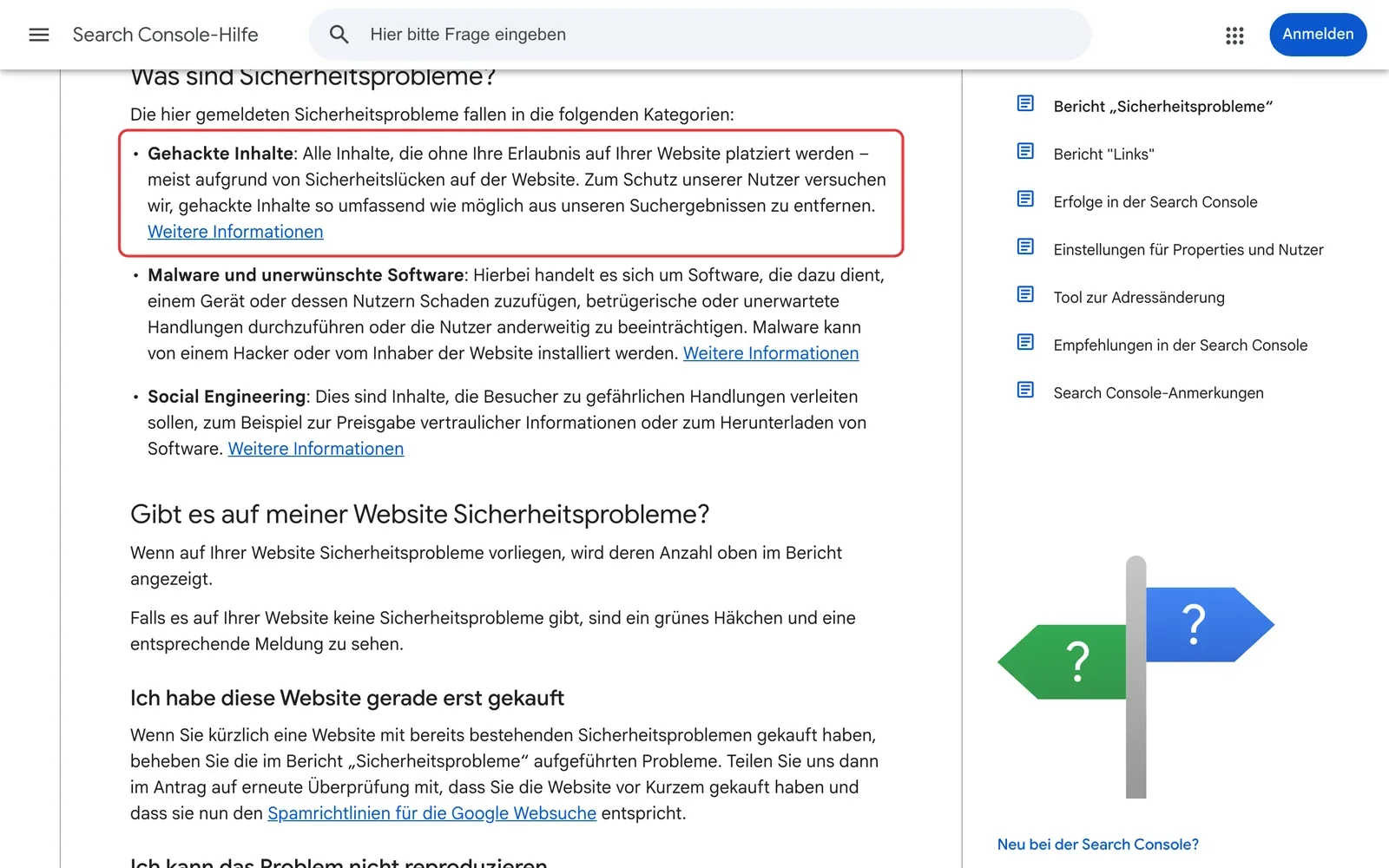Click article icon beside Bericht "Links"
Screen dimensions: 1389x868
pyautogui.click(x=1025, y=152)
